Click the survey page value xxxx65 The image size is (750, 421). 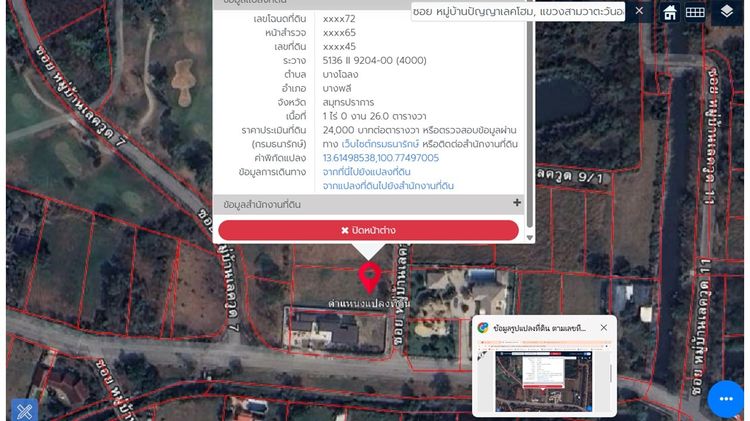pos(339,33)
